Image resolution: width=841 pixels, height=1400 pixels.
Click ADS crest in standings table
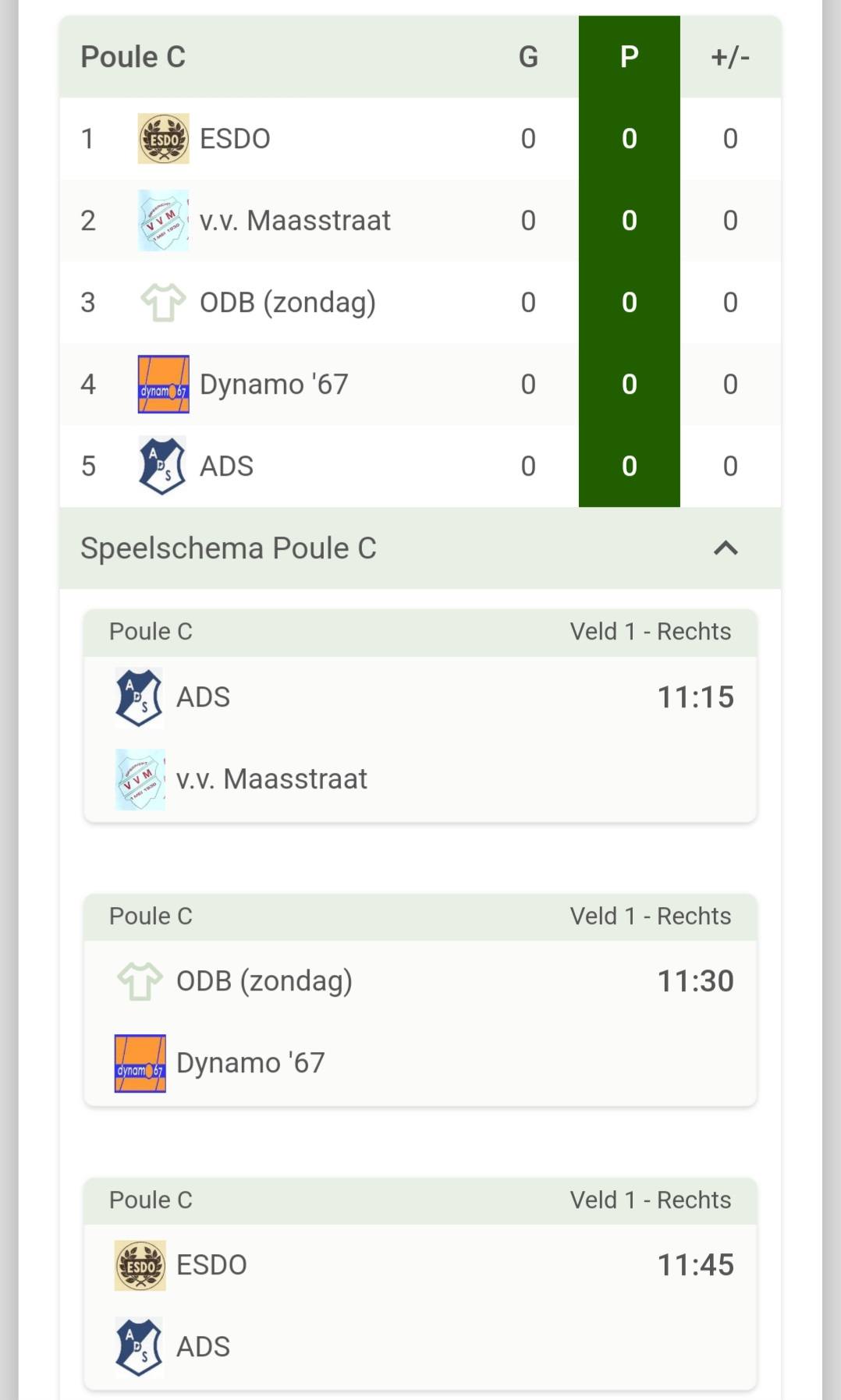[162, 466]
